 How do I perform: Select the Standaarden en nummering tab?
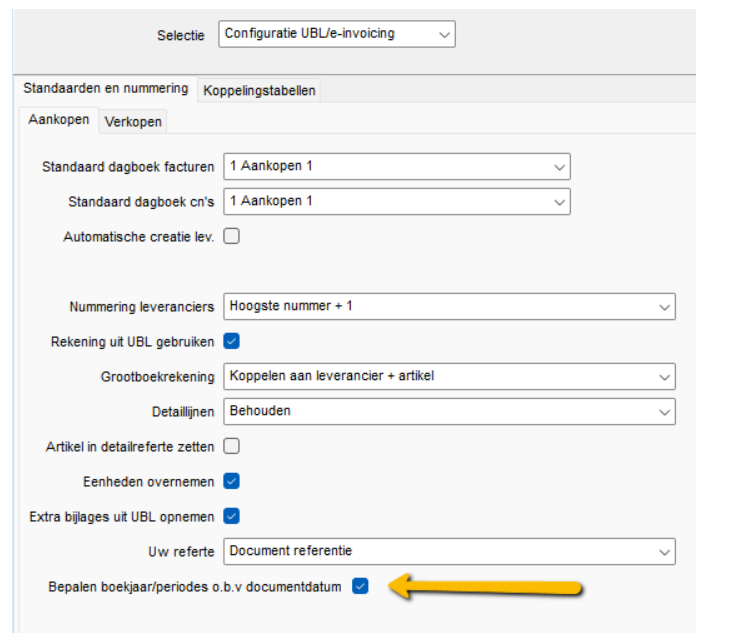click(x=105, y=89)
